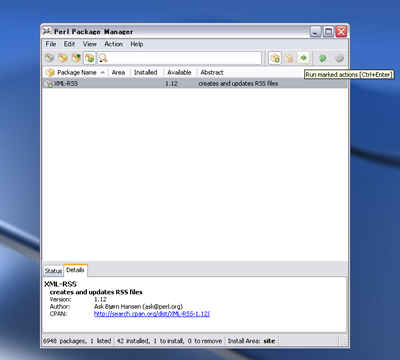Screen dimensions: 400x360
Task: Open preferences gear icon
Action: click(x=339, y=58)
